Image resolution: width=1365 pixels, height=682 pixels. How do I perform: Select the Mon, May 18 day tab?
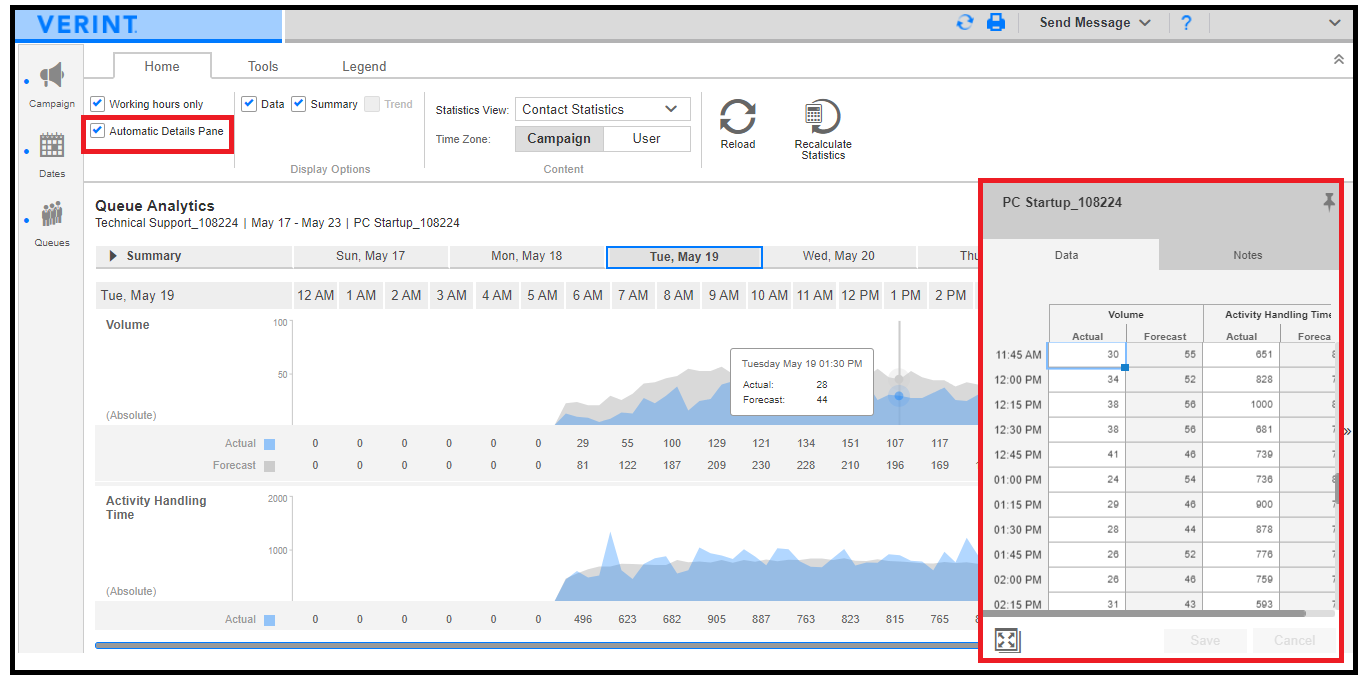click(x=527, y=256)
